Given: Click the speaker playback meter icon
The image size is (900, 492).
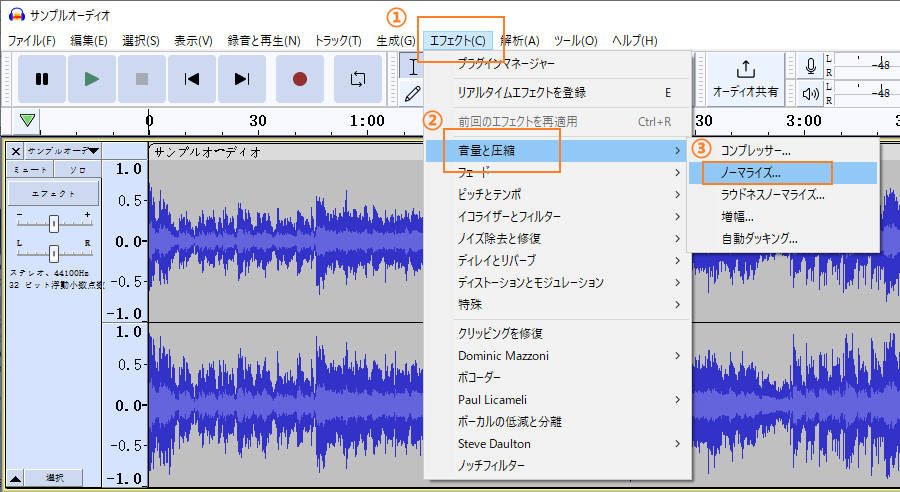Looking at the screenshot, I should pyautogui.click(x=810, y=94).
